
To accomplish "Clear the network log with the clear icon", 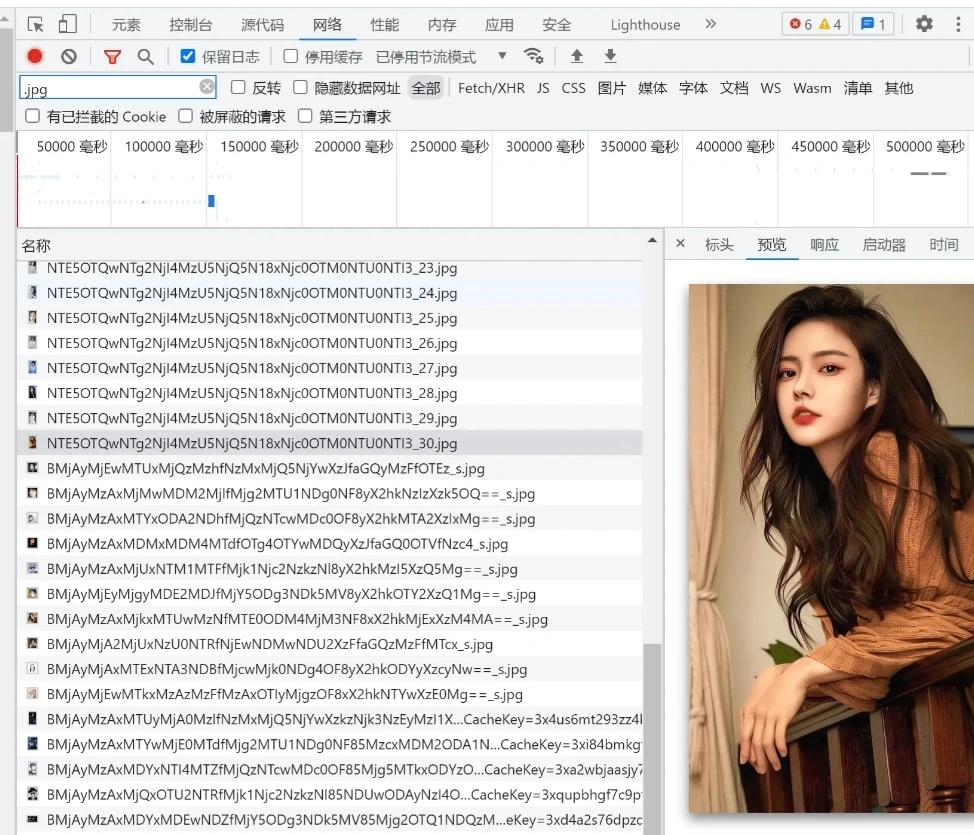I will coord(68,57).
